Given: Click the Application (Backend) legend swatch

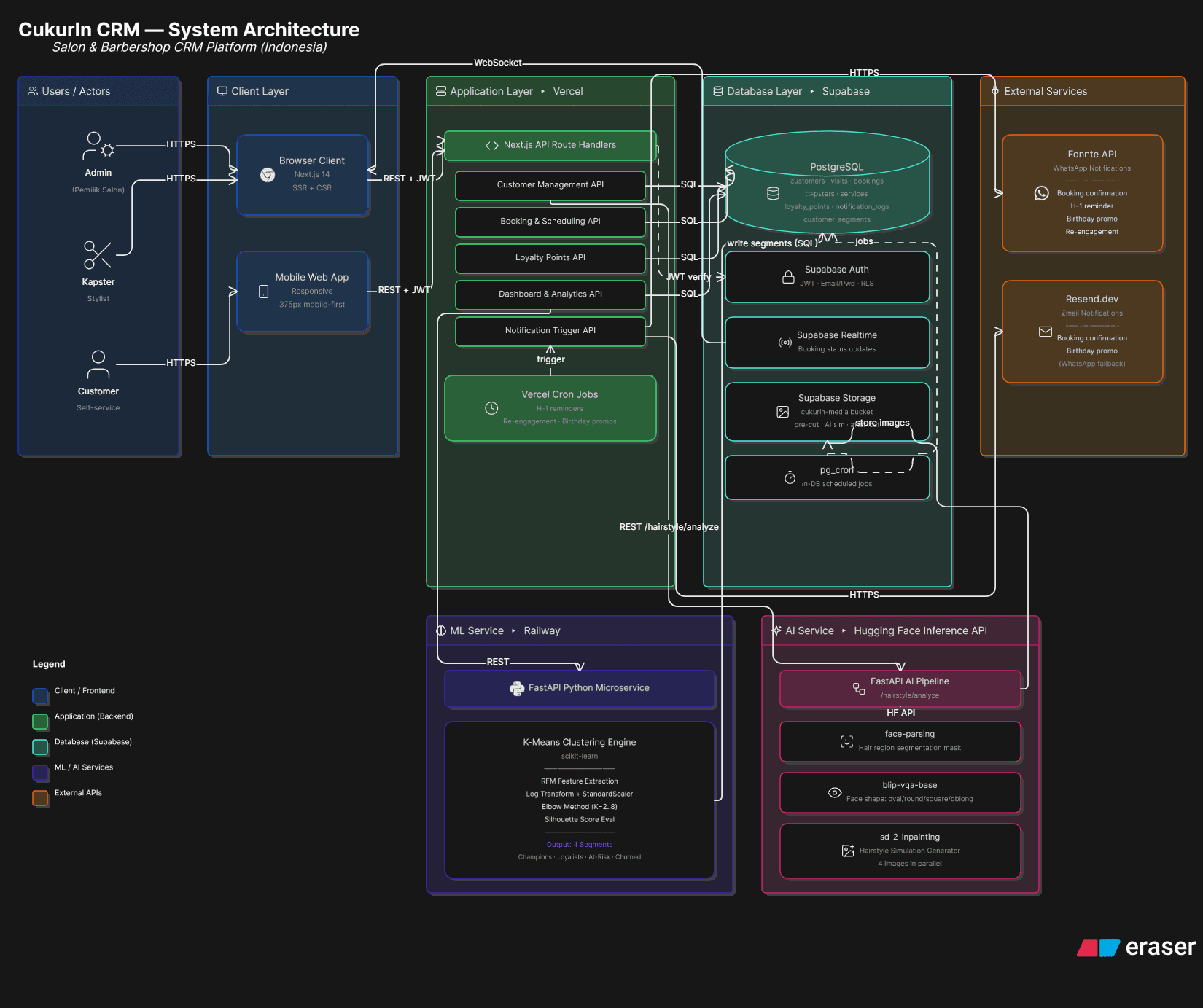Looking at the screenshot, I should tap(40, 721).
